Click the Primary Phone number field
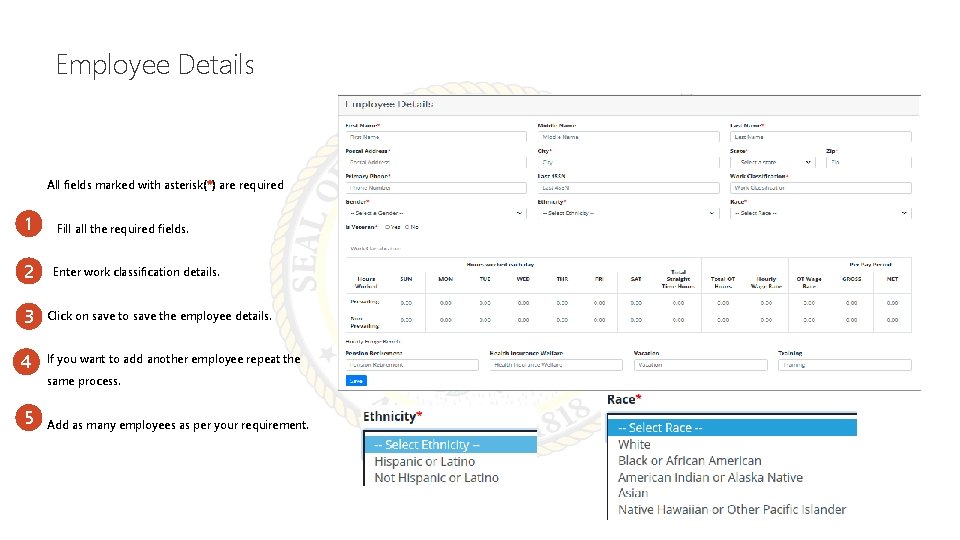The image size is (960, 540). (436, 188)
